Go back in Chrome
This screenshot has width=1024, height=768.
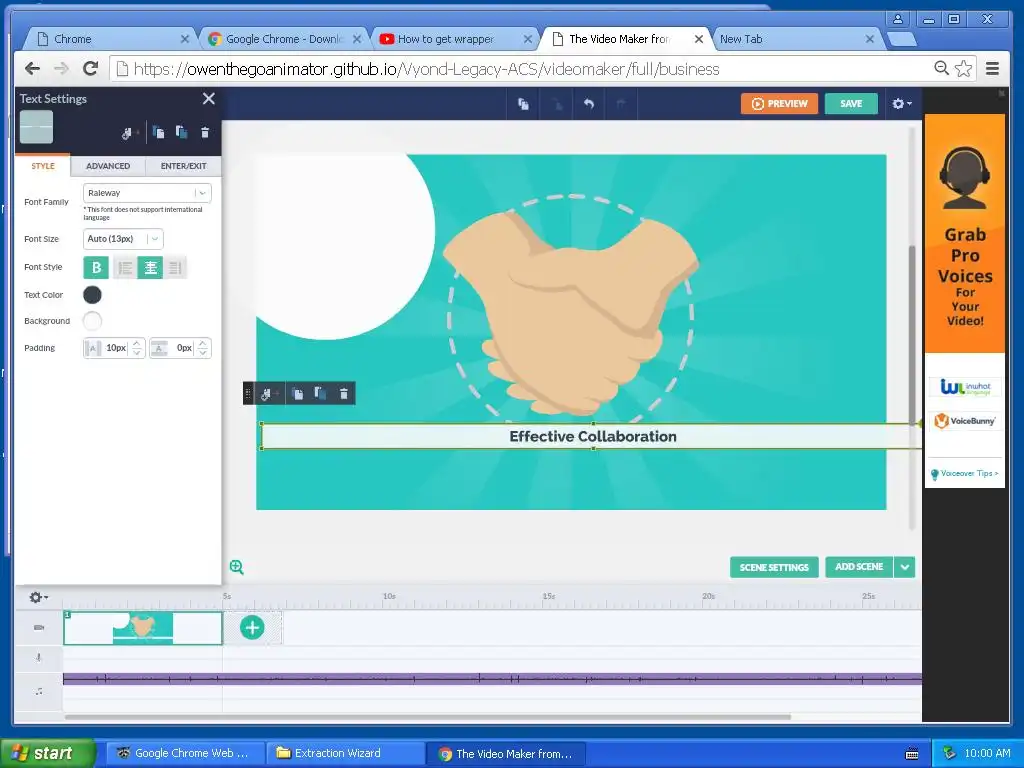[x=32, y=69]
